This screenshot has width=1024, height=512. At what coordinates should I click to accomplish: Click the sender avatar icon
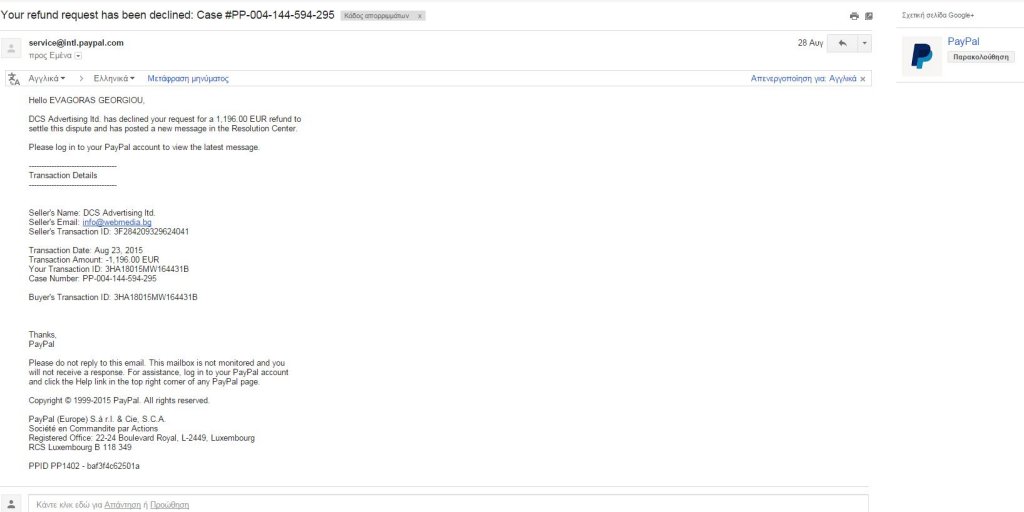coord(11,48)
